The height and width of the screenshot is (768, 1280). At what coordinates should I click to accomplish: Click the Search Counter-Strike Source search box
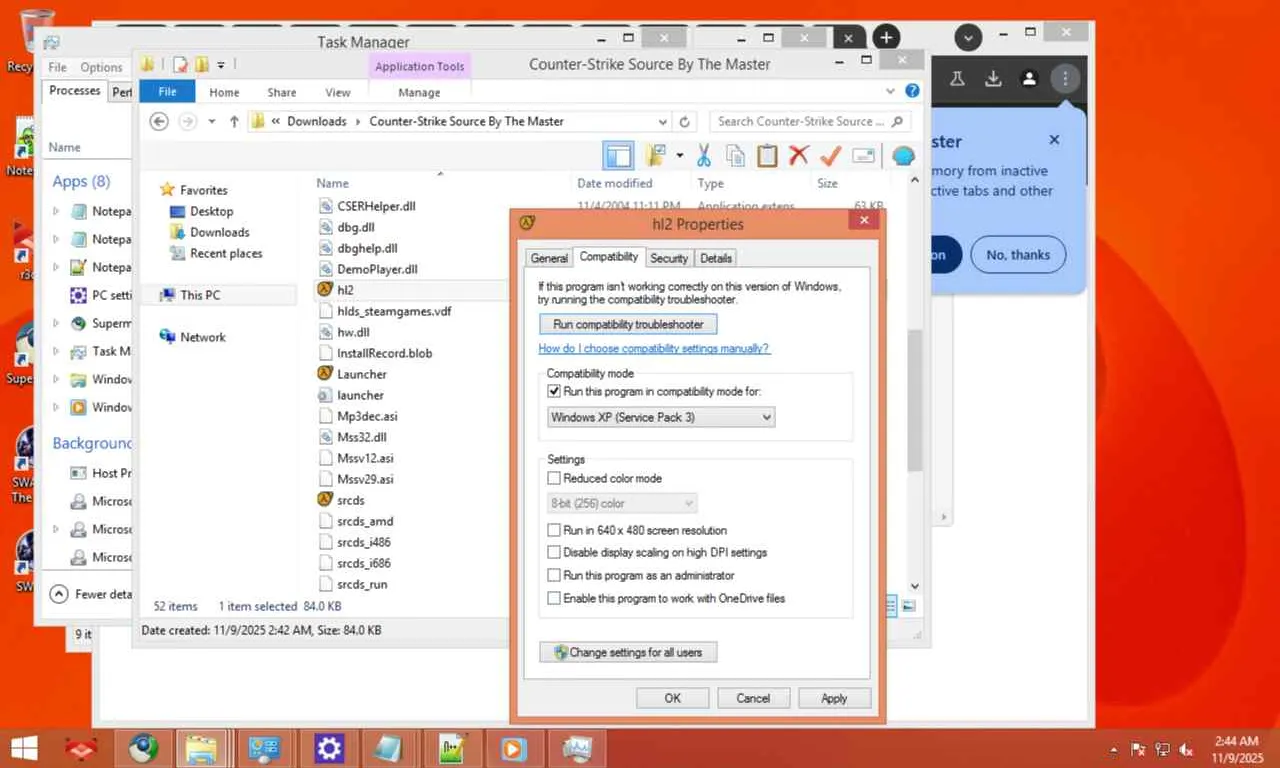point(809,122)
